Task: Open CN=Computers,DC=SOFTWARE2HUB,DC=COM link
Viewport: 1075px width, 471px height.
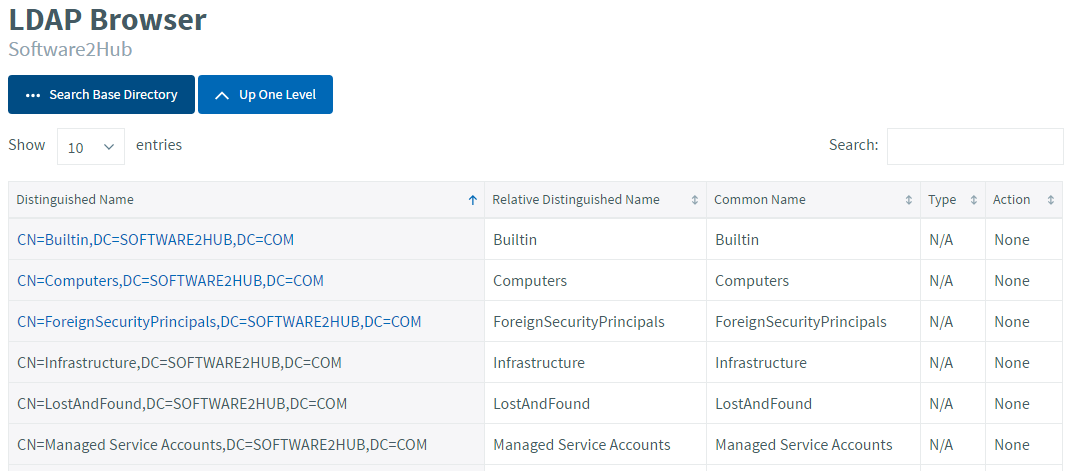Action: coord(170,281)
